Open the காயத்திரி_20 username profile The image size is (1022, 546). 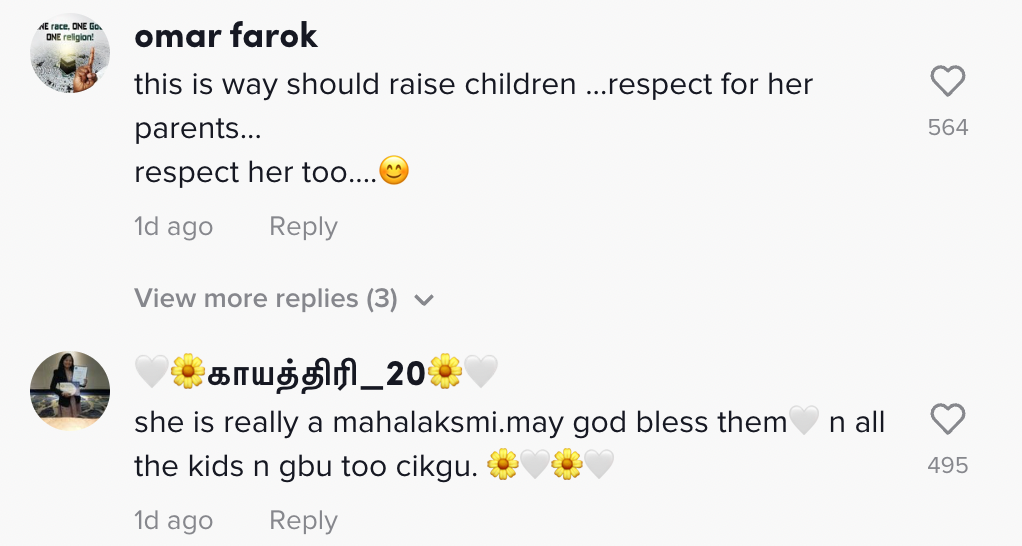(316, 373)
